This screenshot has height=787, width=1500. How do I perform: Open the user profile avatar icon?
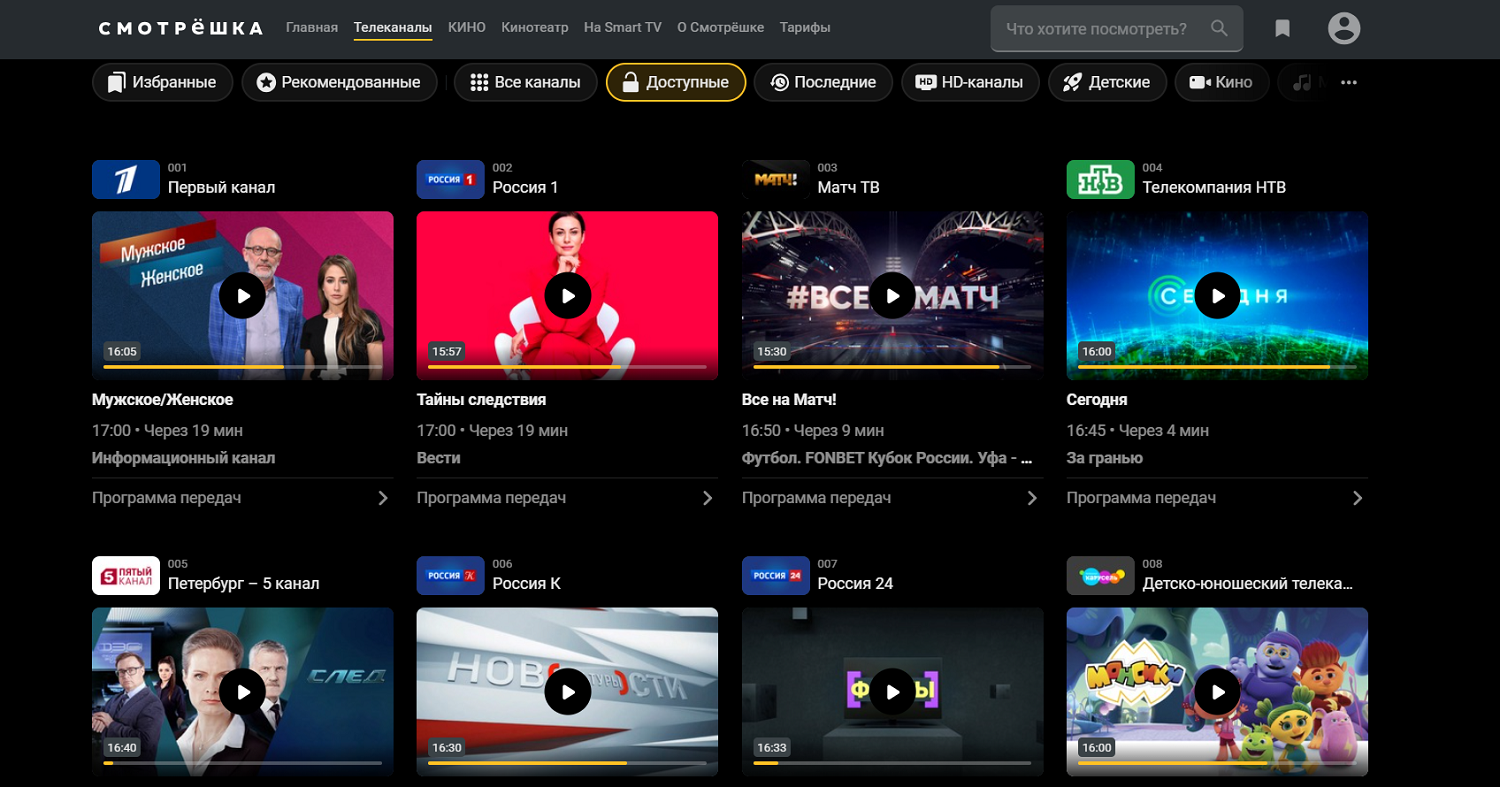(1344, 28)
